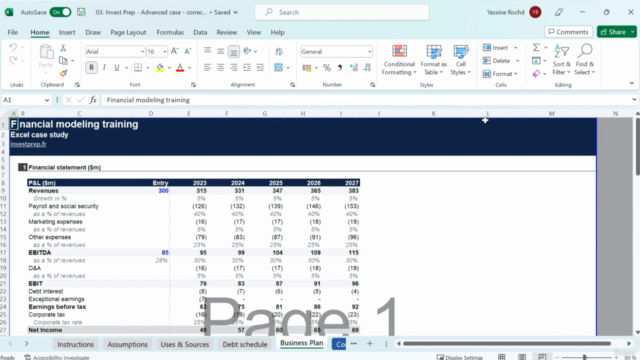Open Format as Table gallery
The height and width of the screenshot is (360, 640).
433,60
